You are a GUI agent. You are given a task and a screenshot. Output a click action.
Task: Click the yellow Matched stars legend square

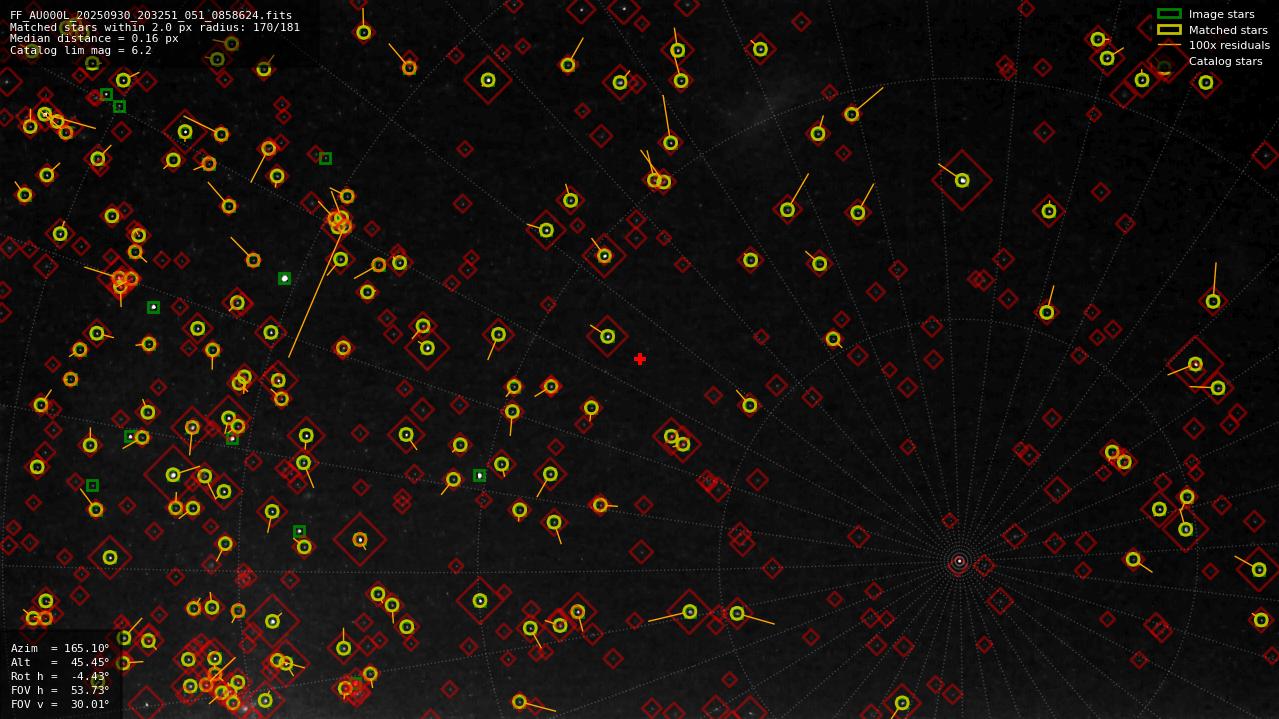(1169, 30)
